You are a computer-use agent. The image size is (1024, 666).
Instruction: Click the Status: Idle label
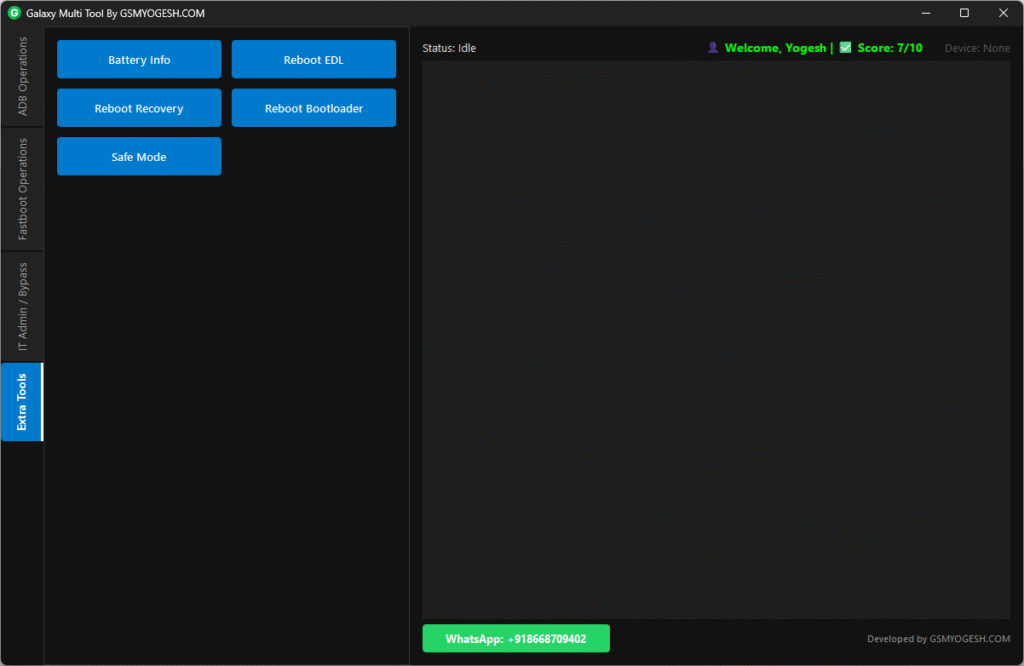(x=449, y=48)
